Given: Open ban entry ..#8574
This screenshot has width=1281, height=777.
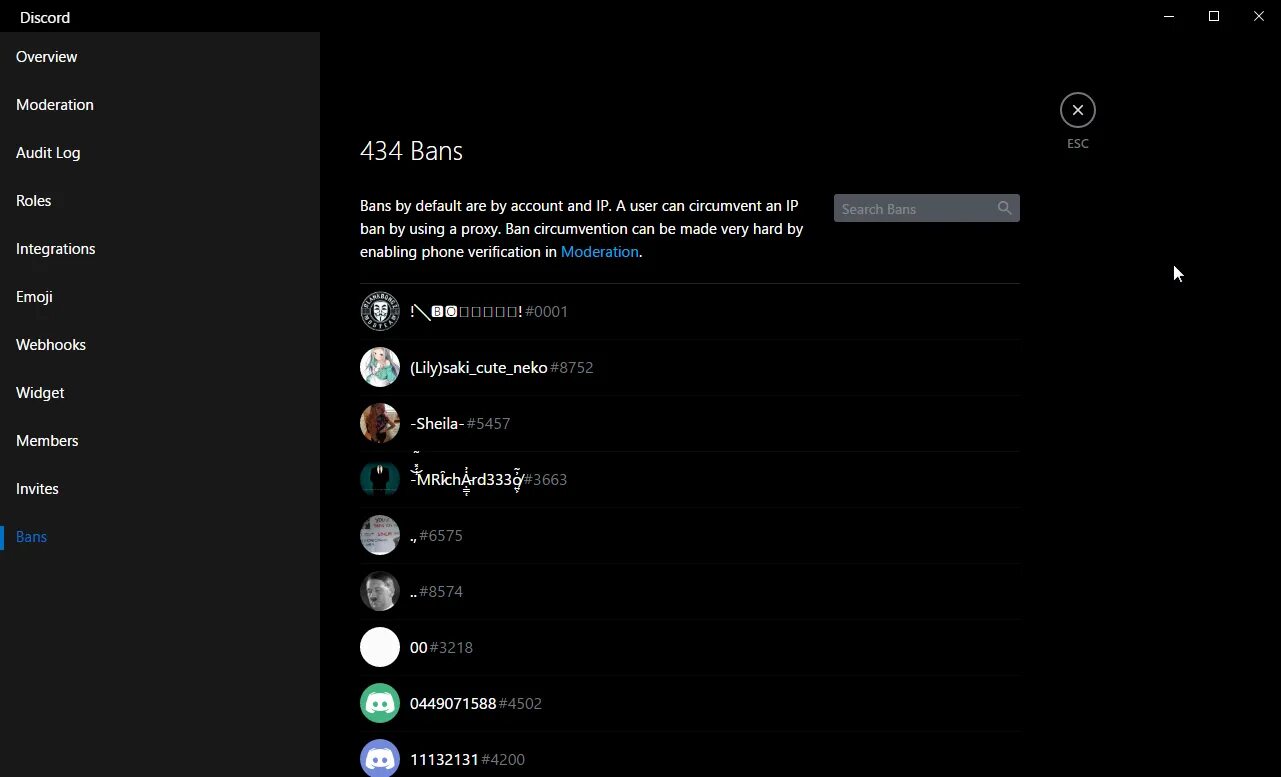Looking at the screenshot, I should coord(690,592).
